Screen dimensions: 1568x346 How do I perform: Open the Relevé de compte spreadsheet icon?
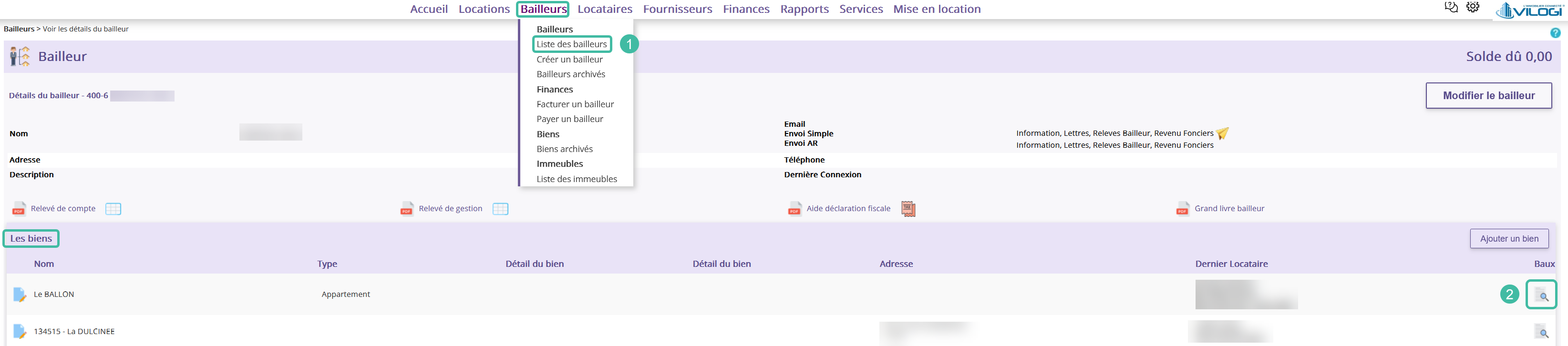point(113,209)
